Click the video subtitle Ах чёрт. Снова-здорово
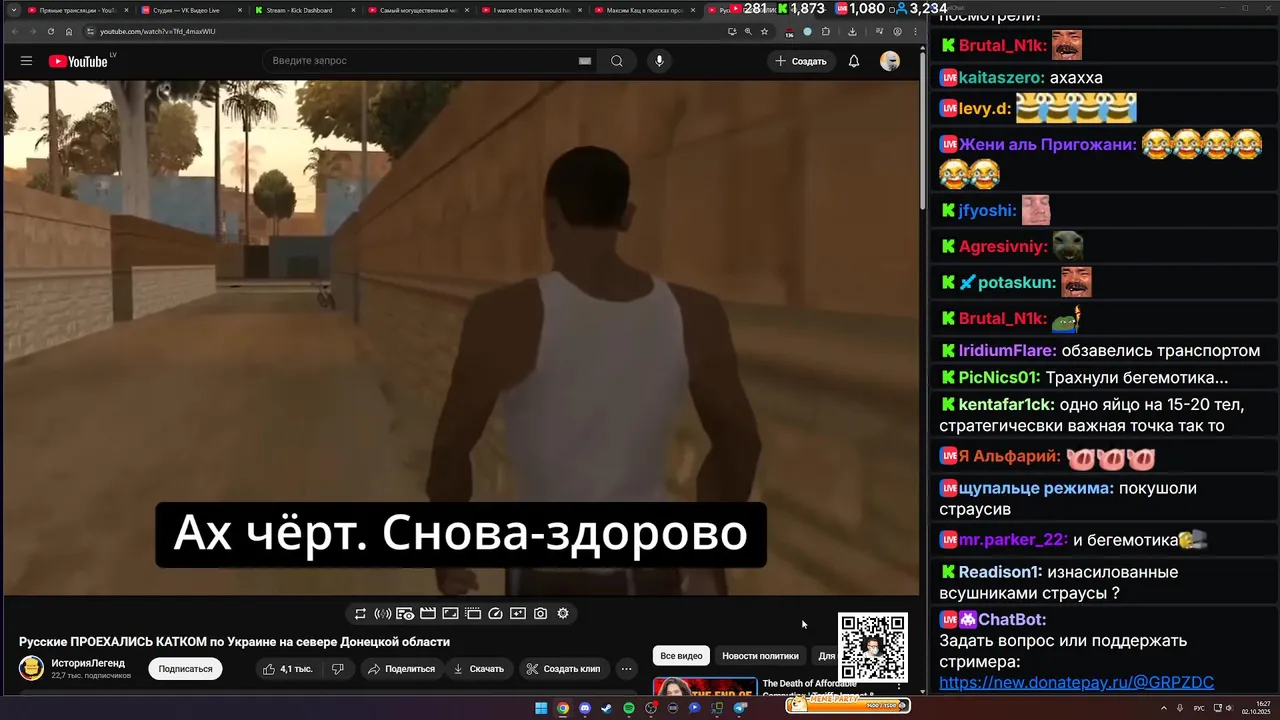1280x720 pixels. coord(460,534)
